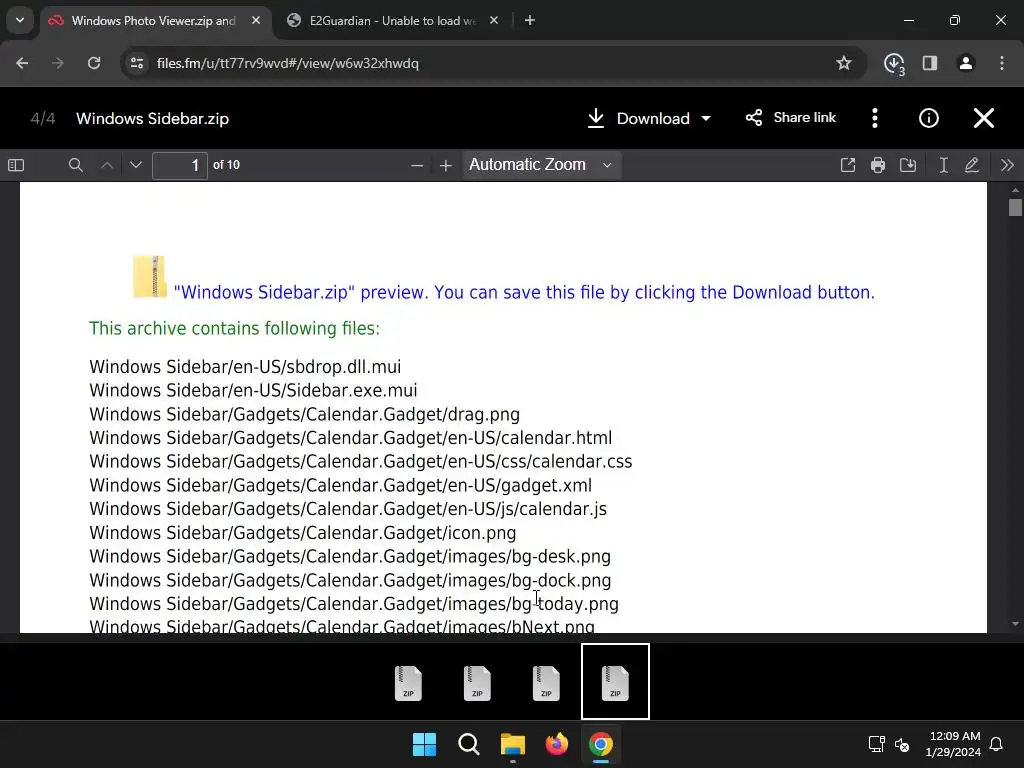Click the "bg-desk.png" file line

click(x=350, y=556)
